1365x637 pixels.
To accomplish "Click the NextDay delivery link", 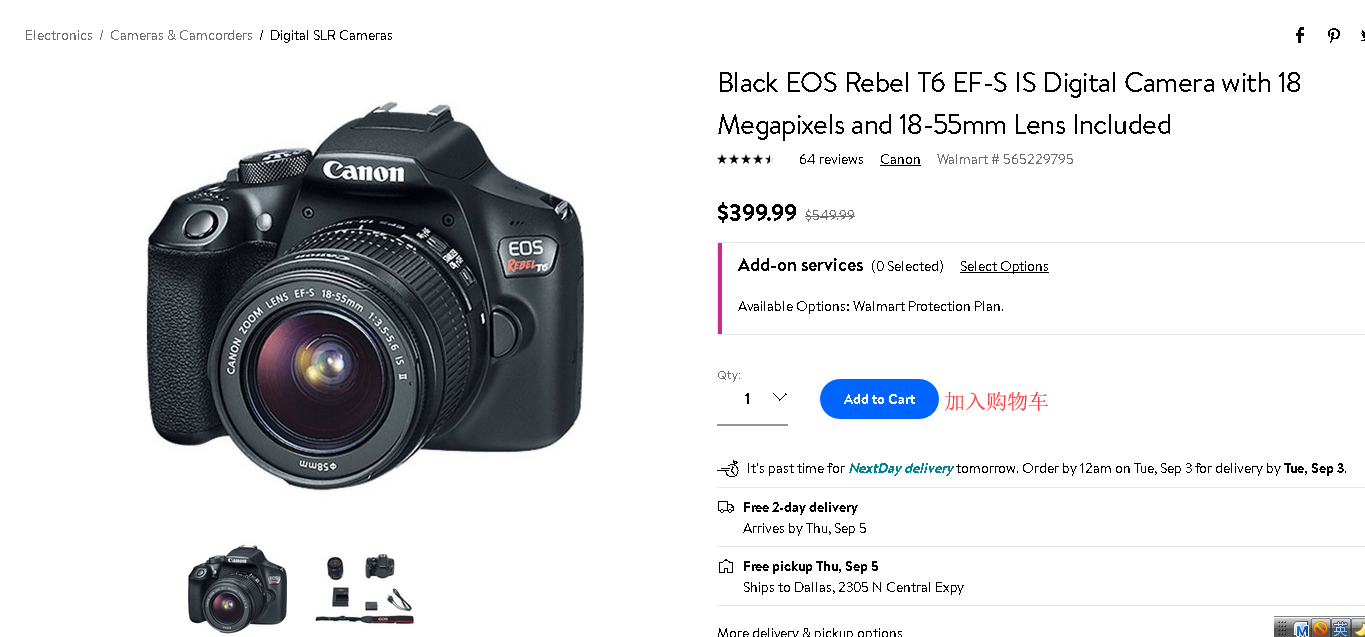I will pos(900,468).
